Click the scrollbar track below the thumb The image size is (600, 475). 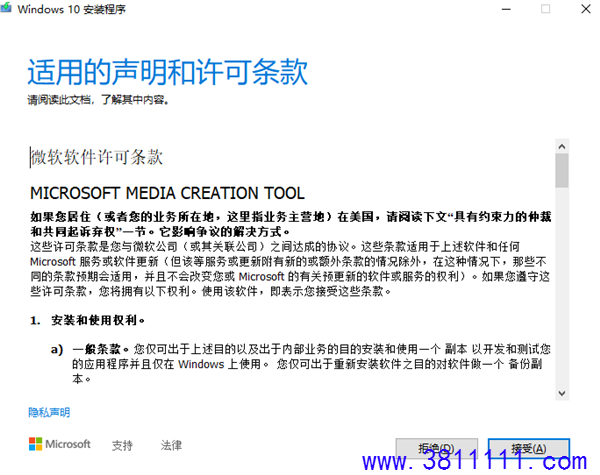[x=562, y=287]
